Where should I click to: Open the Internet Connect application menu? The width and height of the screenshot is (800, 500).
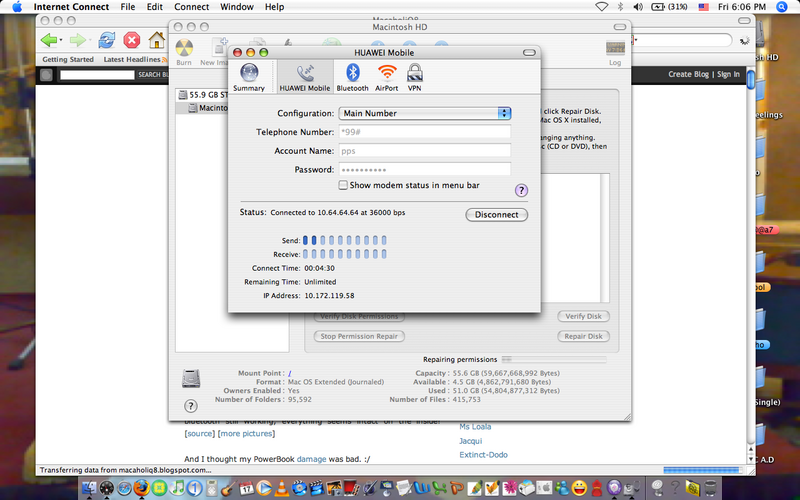[x=71, y=7]
